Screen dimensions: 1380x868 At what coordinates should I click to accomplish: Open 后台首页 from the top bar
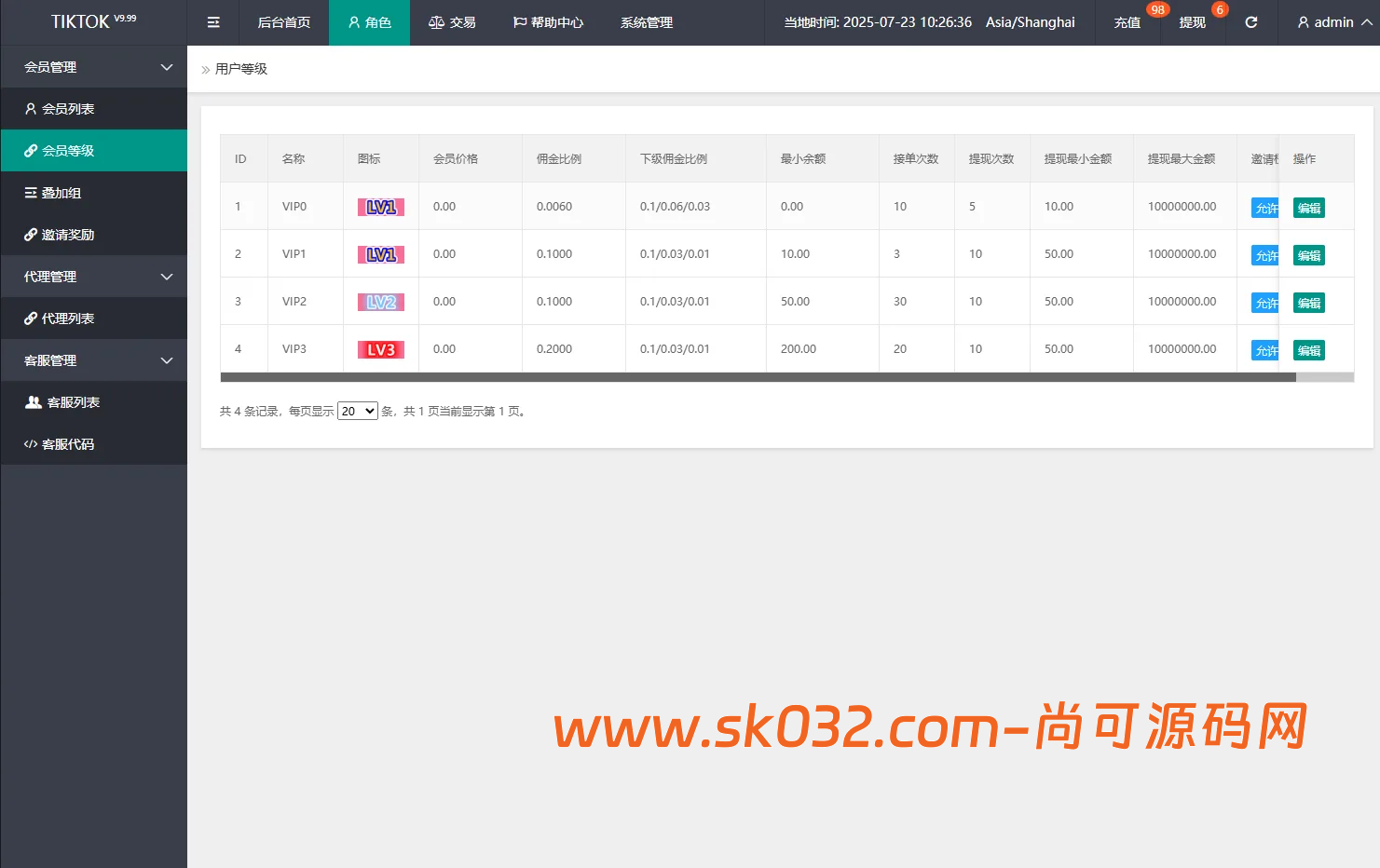tap(284, 22)
